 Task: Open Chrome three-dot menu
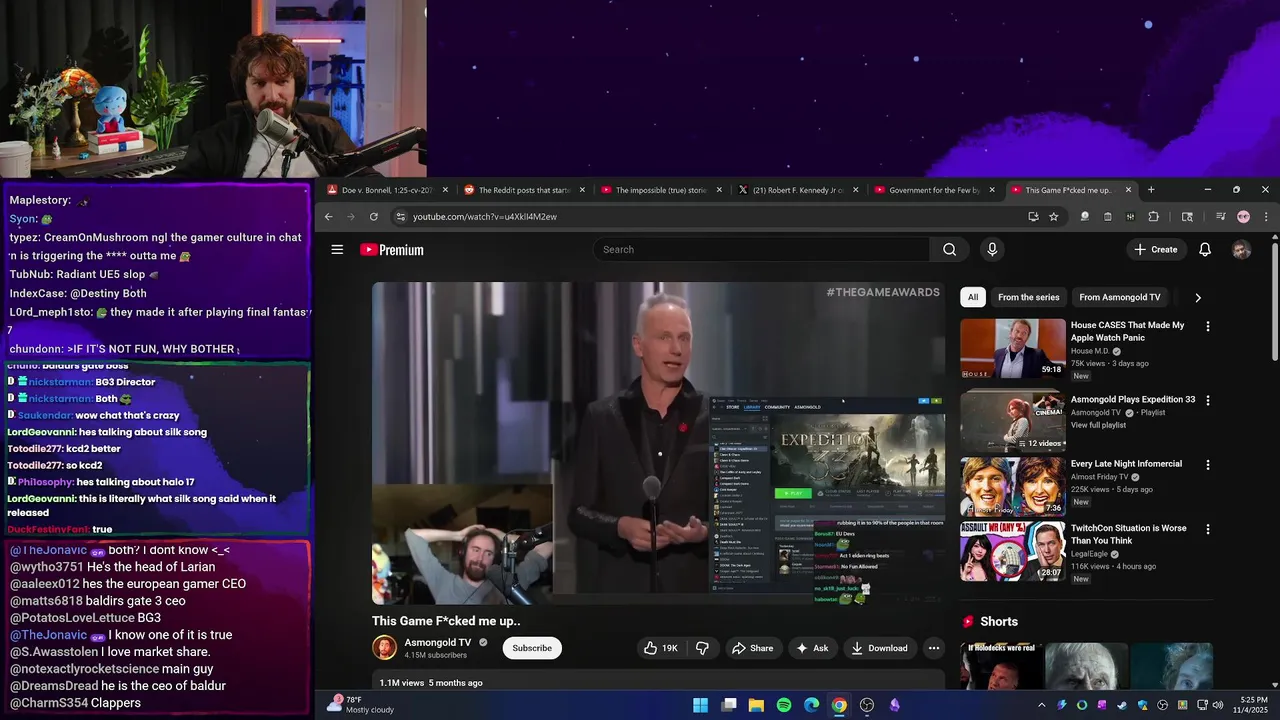[1265, 217]
